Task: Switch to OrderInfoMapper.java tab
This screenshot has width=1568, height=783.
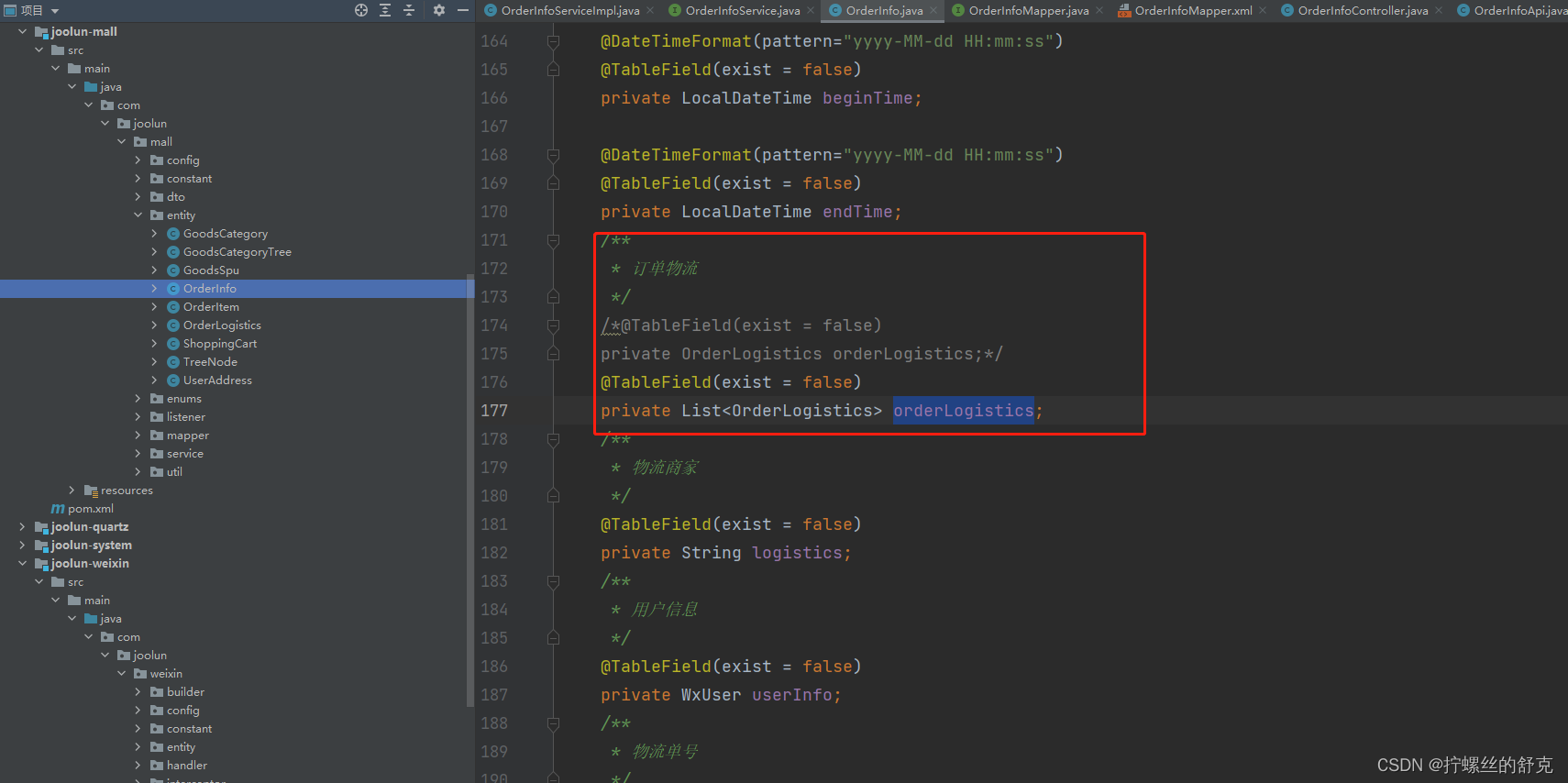Action: point(1029,11)
